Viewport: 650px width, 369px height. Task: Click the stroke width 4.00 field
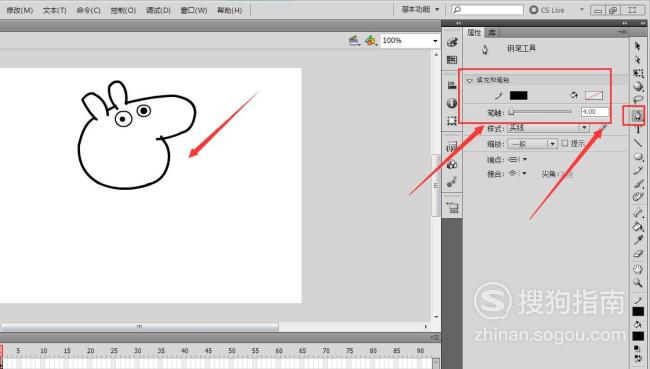click(x=595, y=112)
